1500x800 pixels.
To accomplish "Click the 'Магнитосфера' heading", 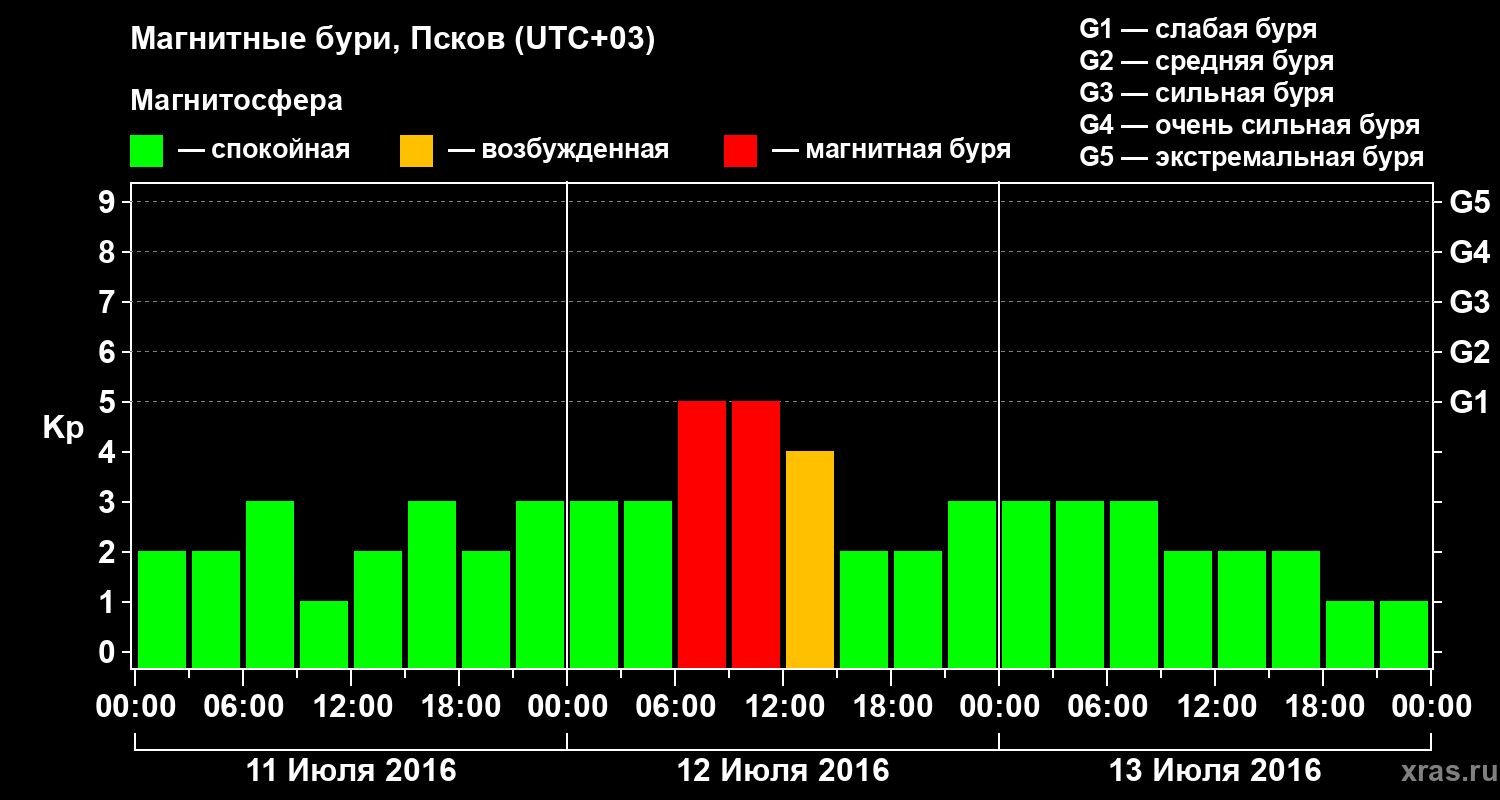I will 237,101.
